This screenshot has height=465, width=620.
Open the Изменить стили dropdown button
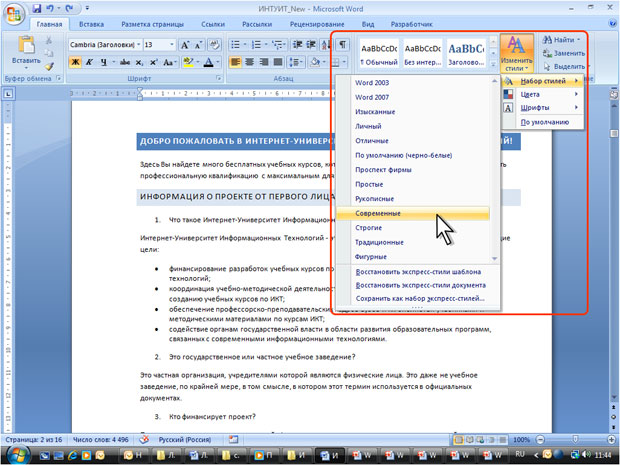click(x=516, y=53)
